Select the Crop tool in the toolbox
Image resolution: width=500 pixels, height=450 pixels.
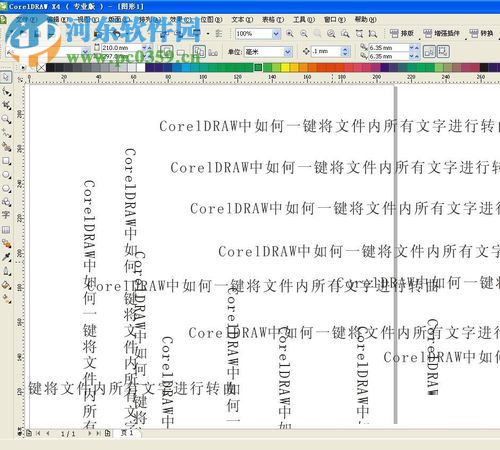(x=6, y=105)
